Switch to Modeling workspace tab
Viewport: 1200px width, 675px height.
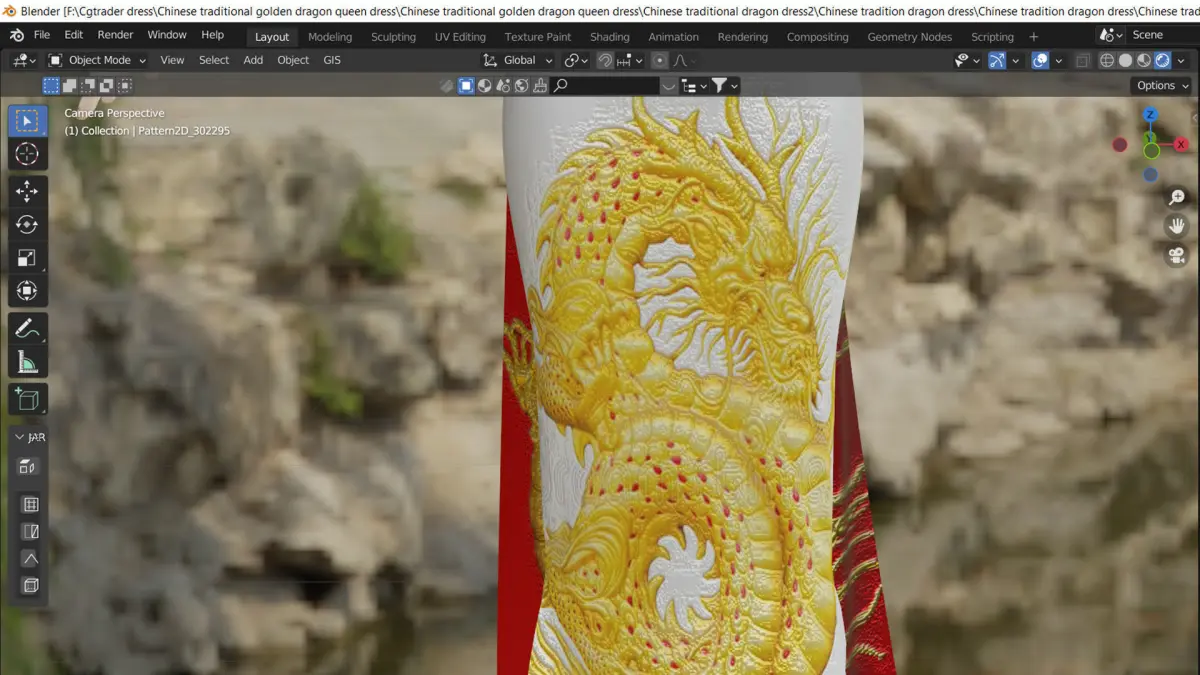coord(330,37)
